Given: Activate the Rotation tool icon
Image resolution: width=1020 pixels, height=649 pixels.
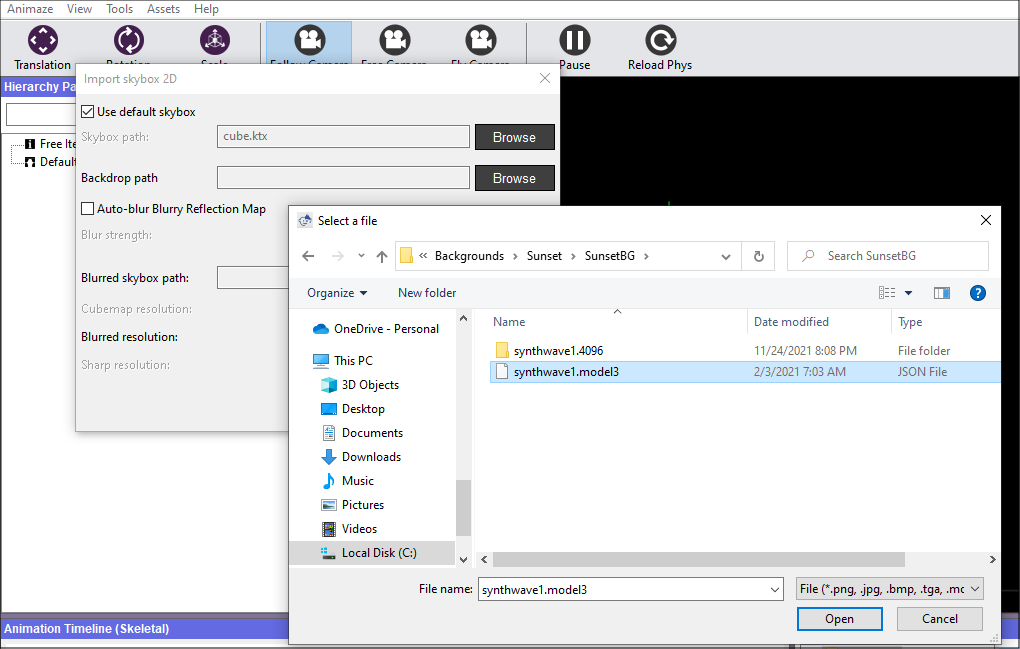Looking at the screenshot, I should coord(128,41).
